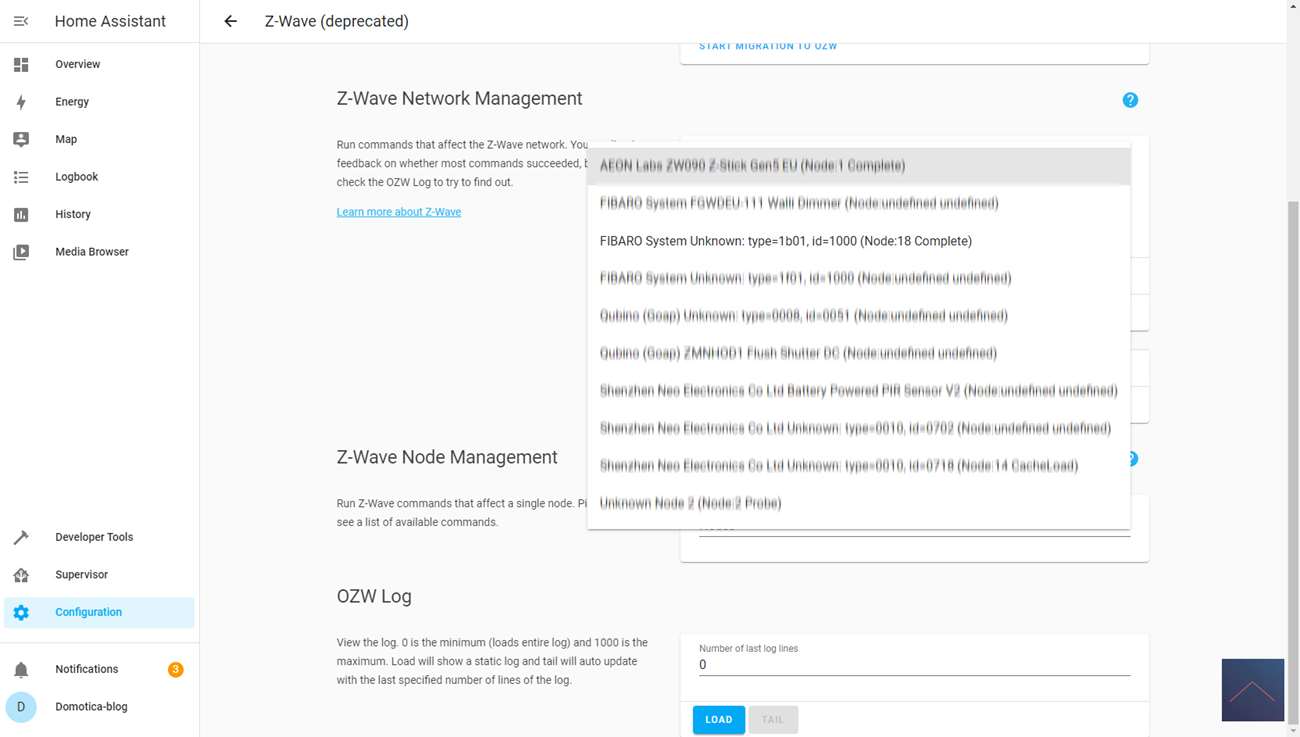This screenshot has width=1300, height=737.
Task: Go back using the arrow icon
Action: [x=231, y=21]
